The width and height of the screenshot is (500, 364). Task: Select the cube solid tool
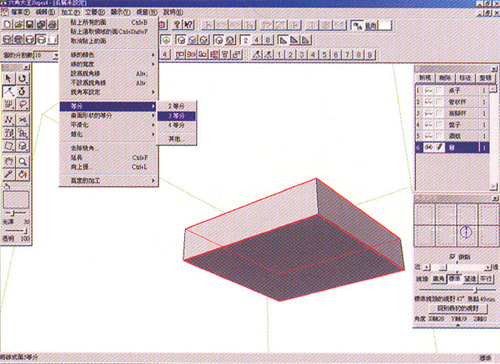click(22, 146)
